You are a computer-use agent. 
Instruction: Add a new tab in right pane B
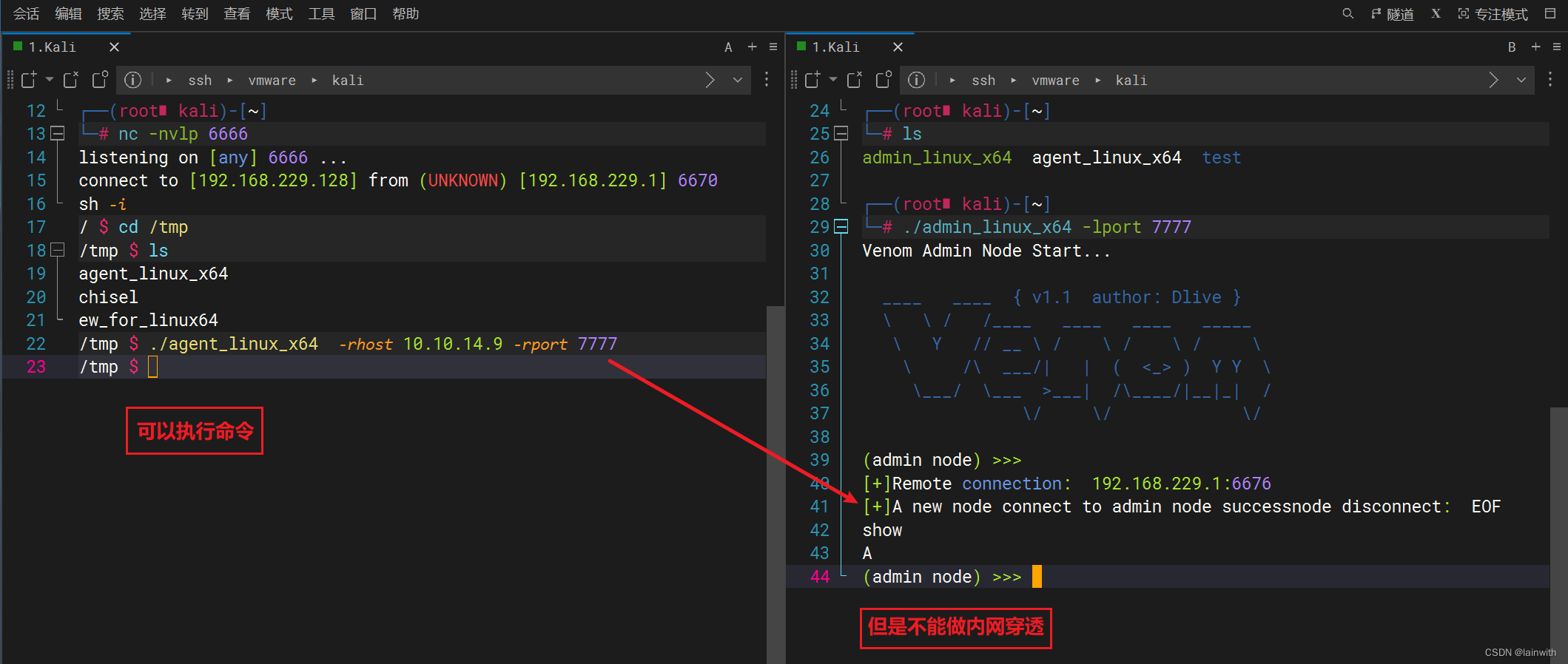coord(1535,47)
